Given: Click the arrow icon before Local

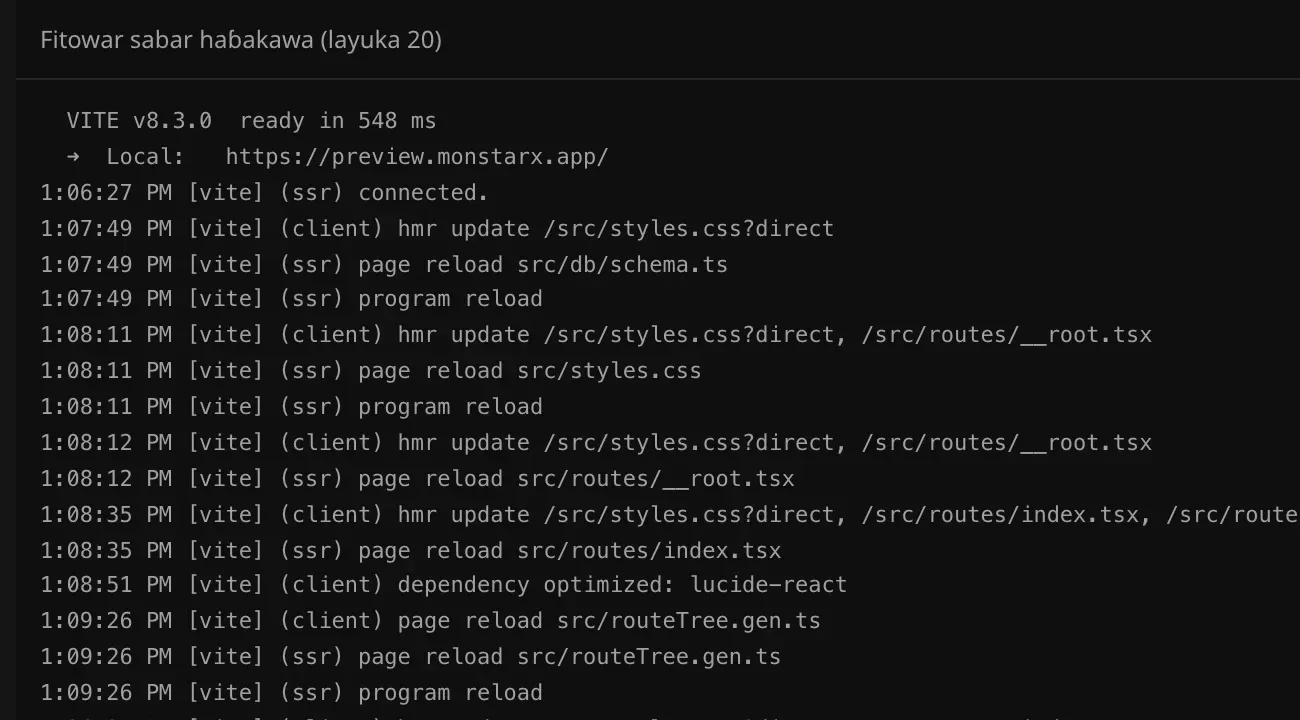Looking at the screenshot, I should pos(73,157).
